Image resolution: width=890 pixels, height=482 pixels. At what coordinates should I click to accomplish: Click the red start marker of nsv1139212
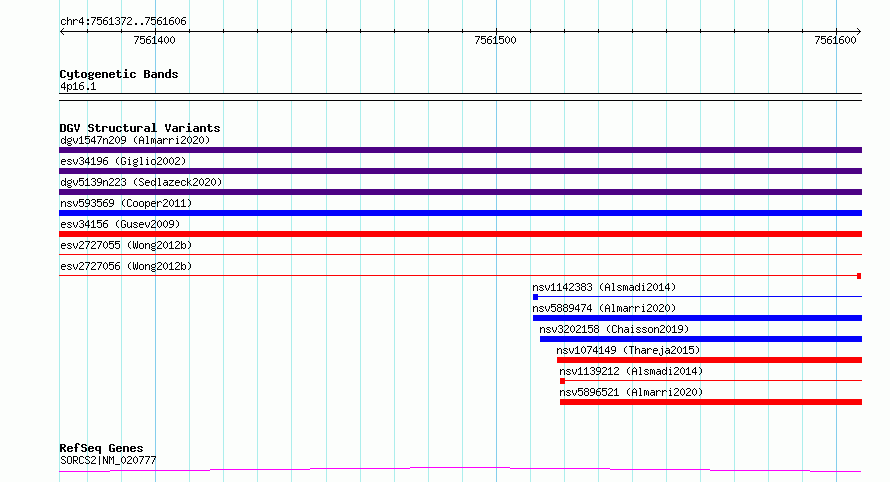point(562,381)
